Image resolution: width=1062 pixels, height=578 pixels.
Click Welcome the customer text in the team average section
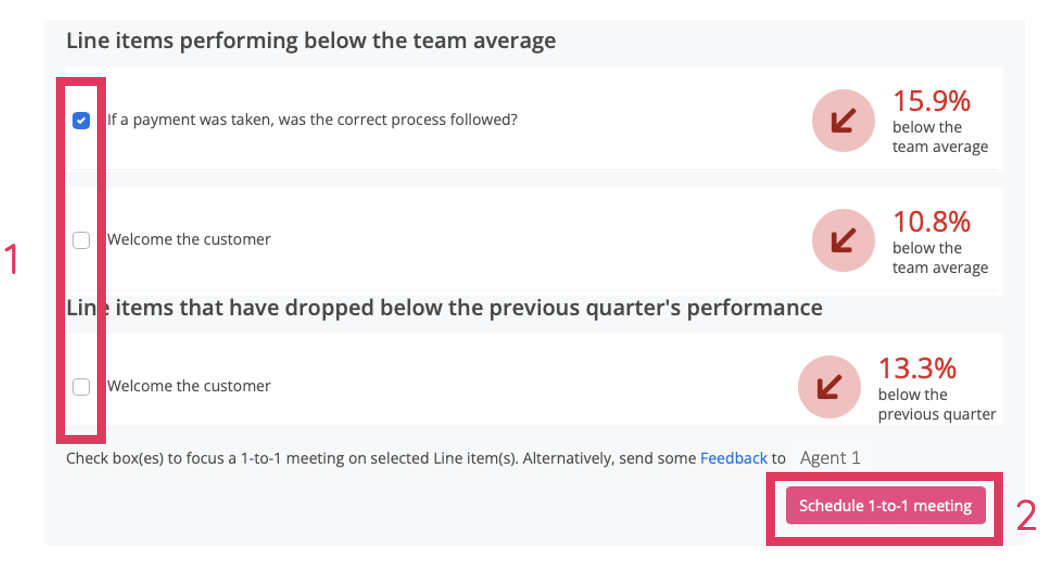[x=189, y=240]
